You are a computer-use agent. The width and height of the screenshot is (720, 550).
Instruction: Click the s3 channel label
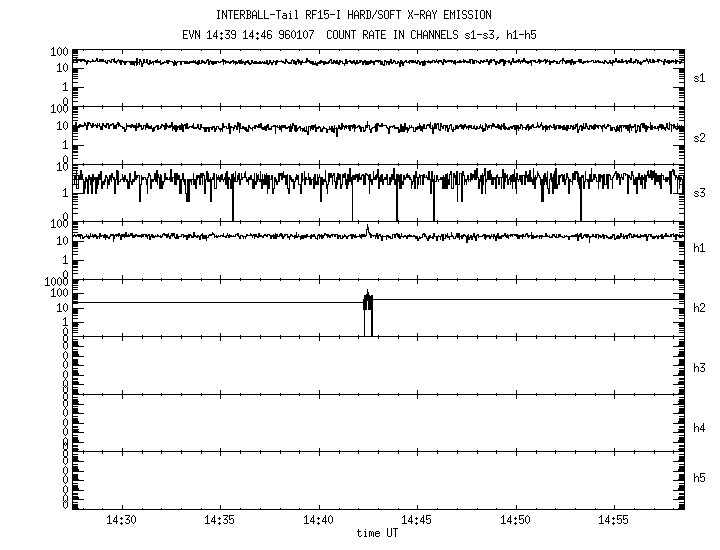700,193
